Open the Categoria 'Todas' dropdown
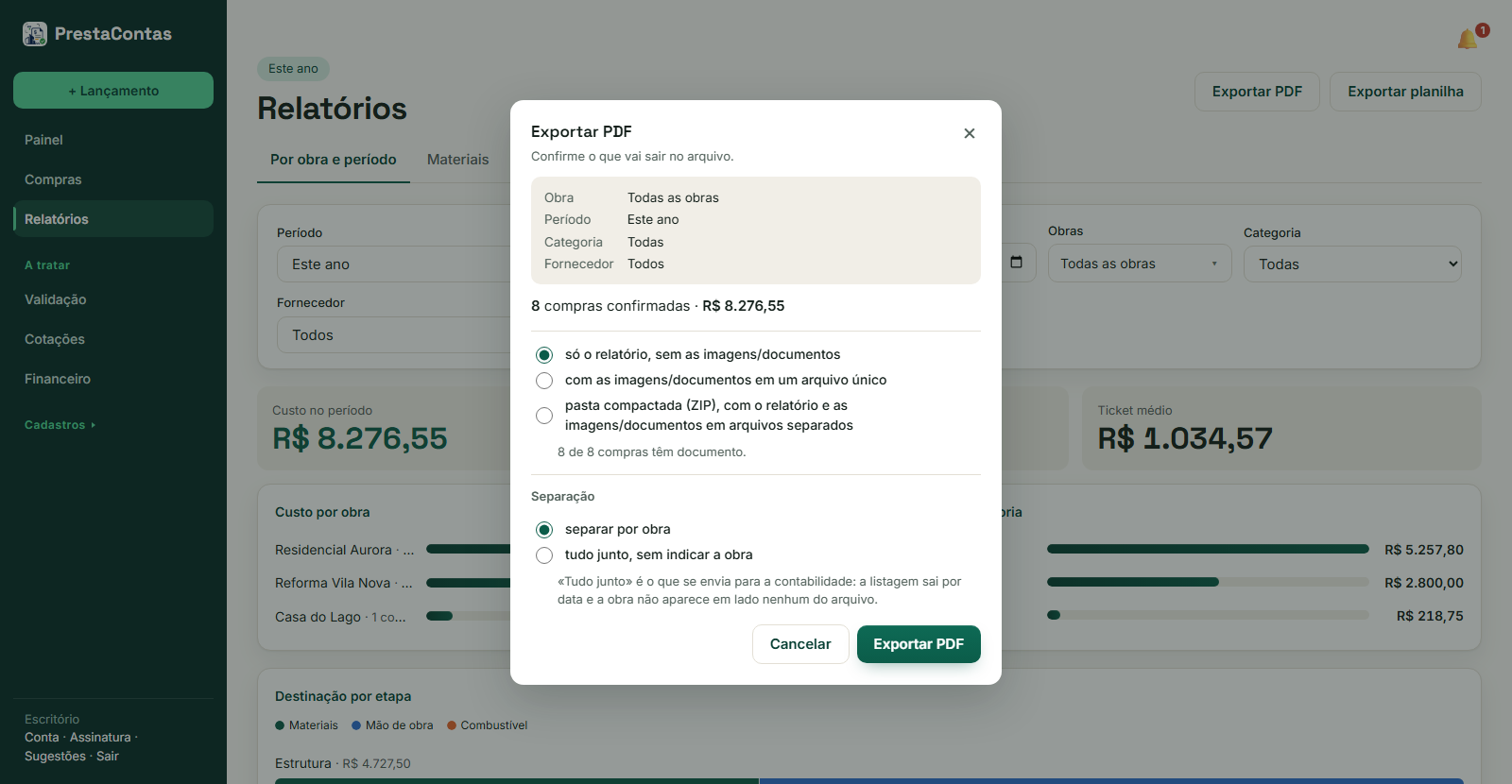 (1352, 264)
